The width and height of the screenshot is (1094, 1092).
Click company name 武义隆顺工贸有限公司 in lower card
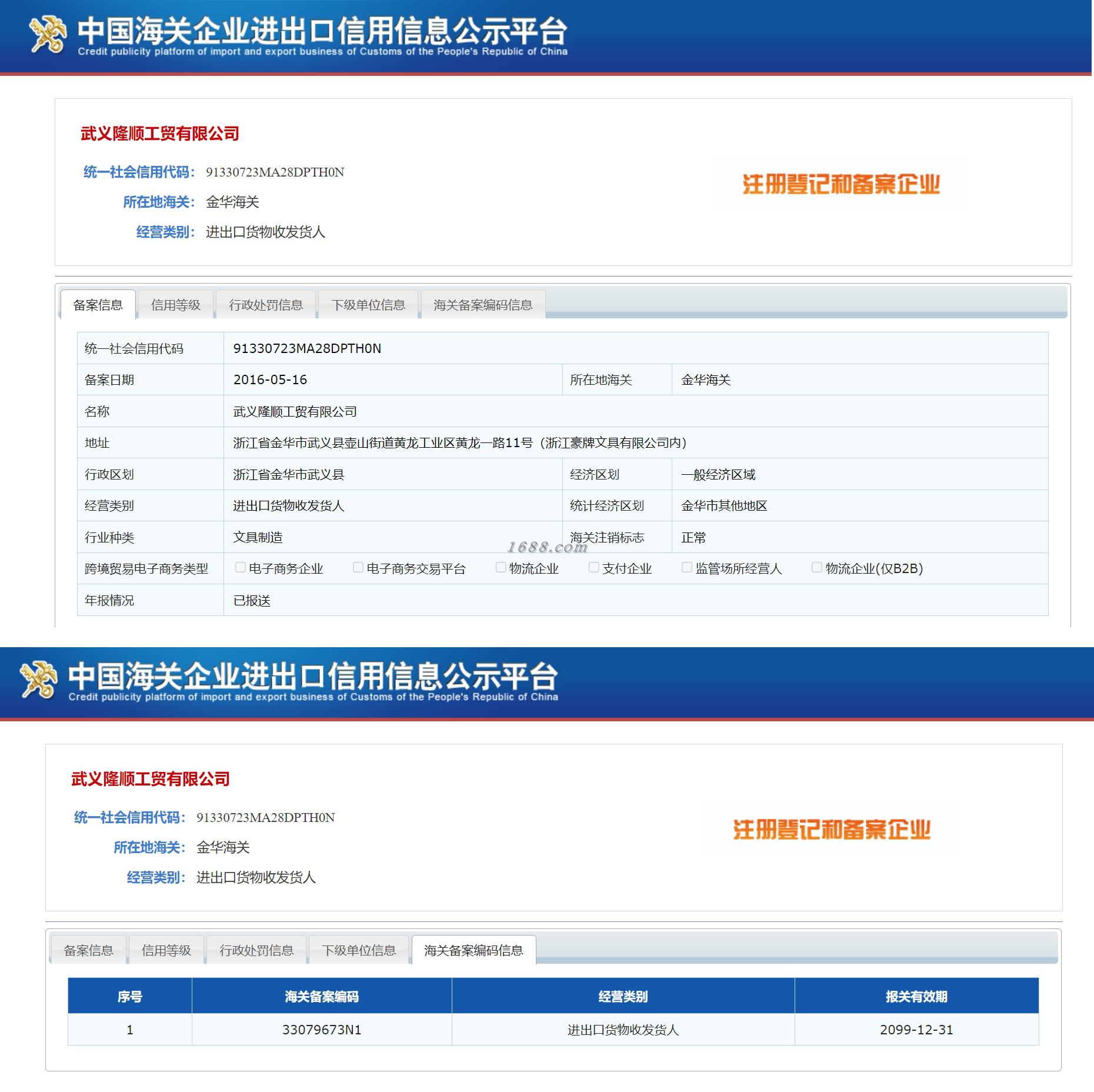(x=151, y=779)
